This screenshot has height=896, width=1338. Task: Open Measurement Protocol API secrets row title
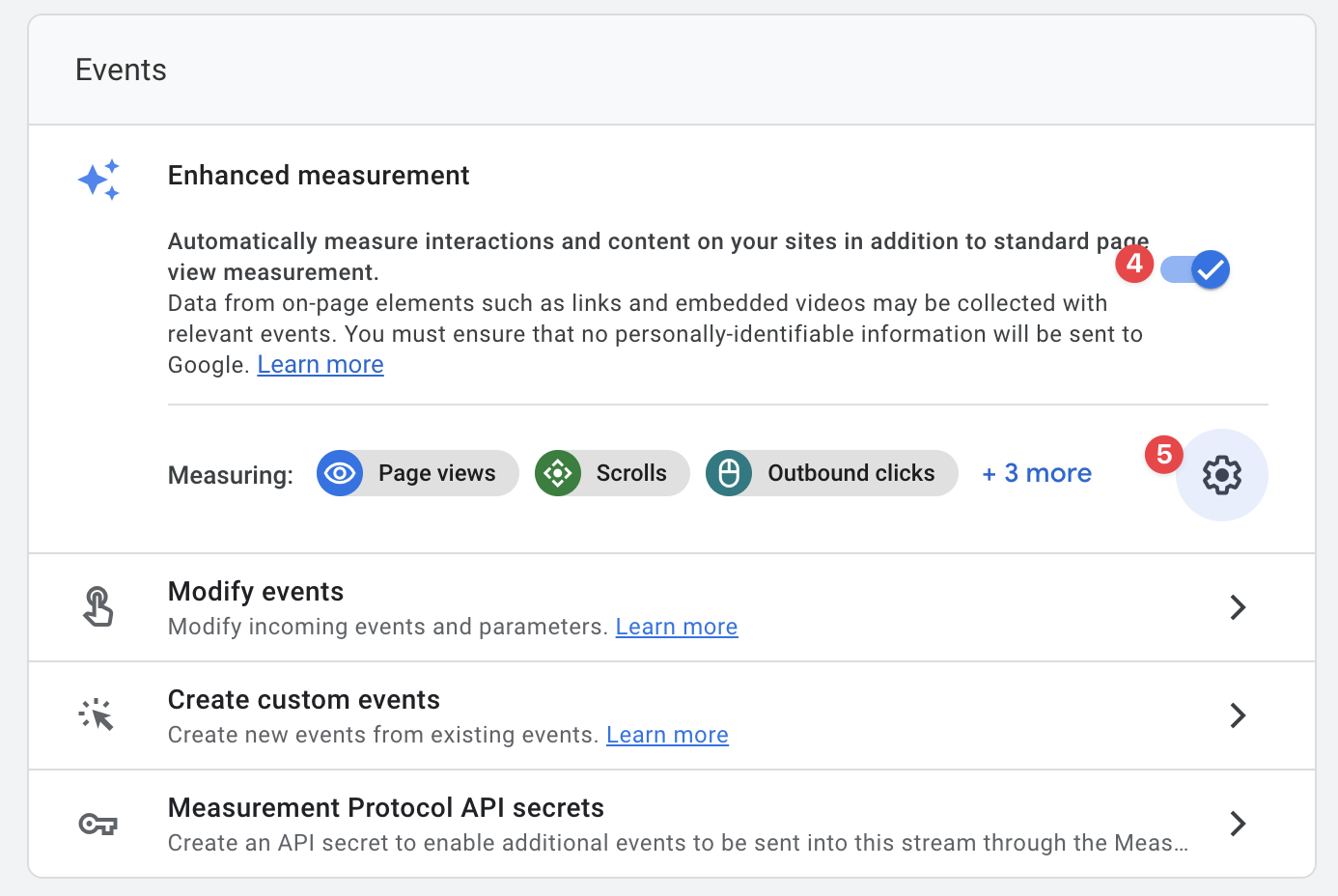pyautogui.click(x=386, y=808)
